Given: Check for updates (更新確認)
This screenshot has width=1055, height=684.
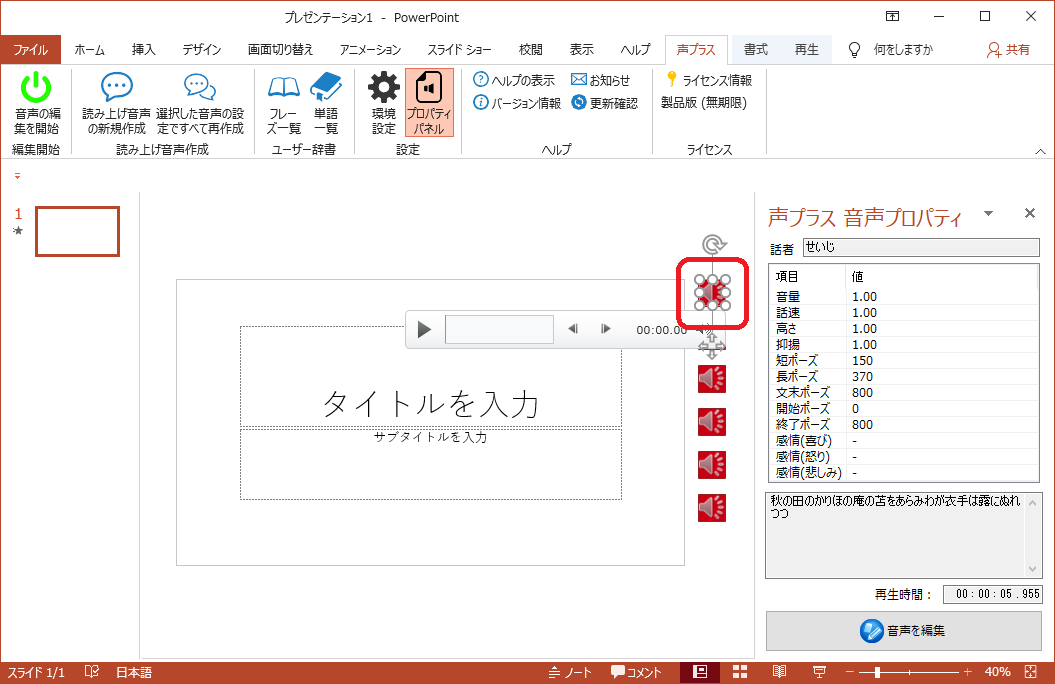Looking at the screenshot, I should click(x=604, y=103).
